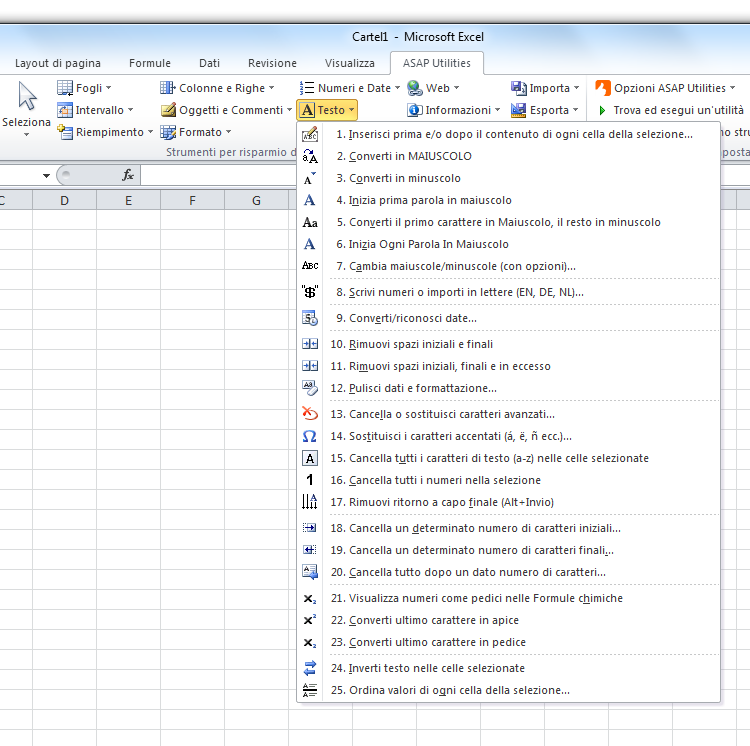The image size is (750, 746).
Task: Click the icon for Inizia Ogni Parola In Maiuscolo
Action: tap(310, 244)
